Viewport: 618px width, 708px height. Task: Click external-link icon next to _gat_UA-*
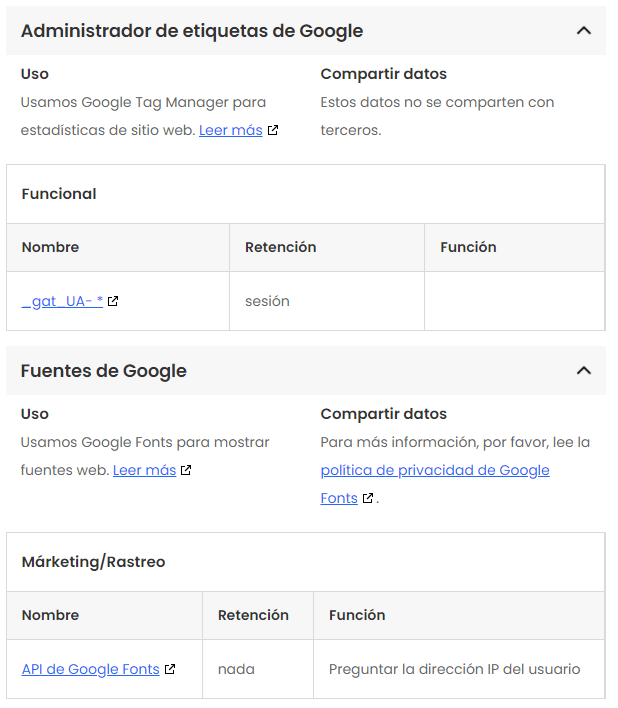click(113, 301)
